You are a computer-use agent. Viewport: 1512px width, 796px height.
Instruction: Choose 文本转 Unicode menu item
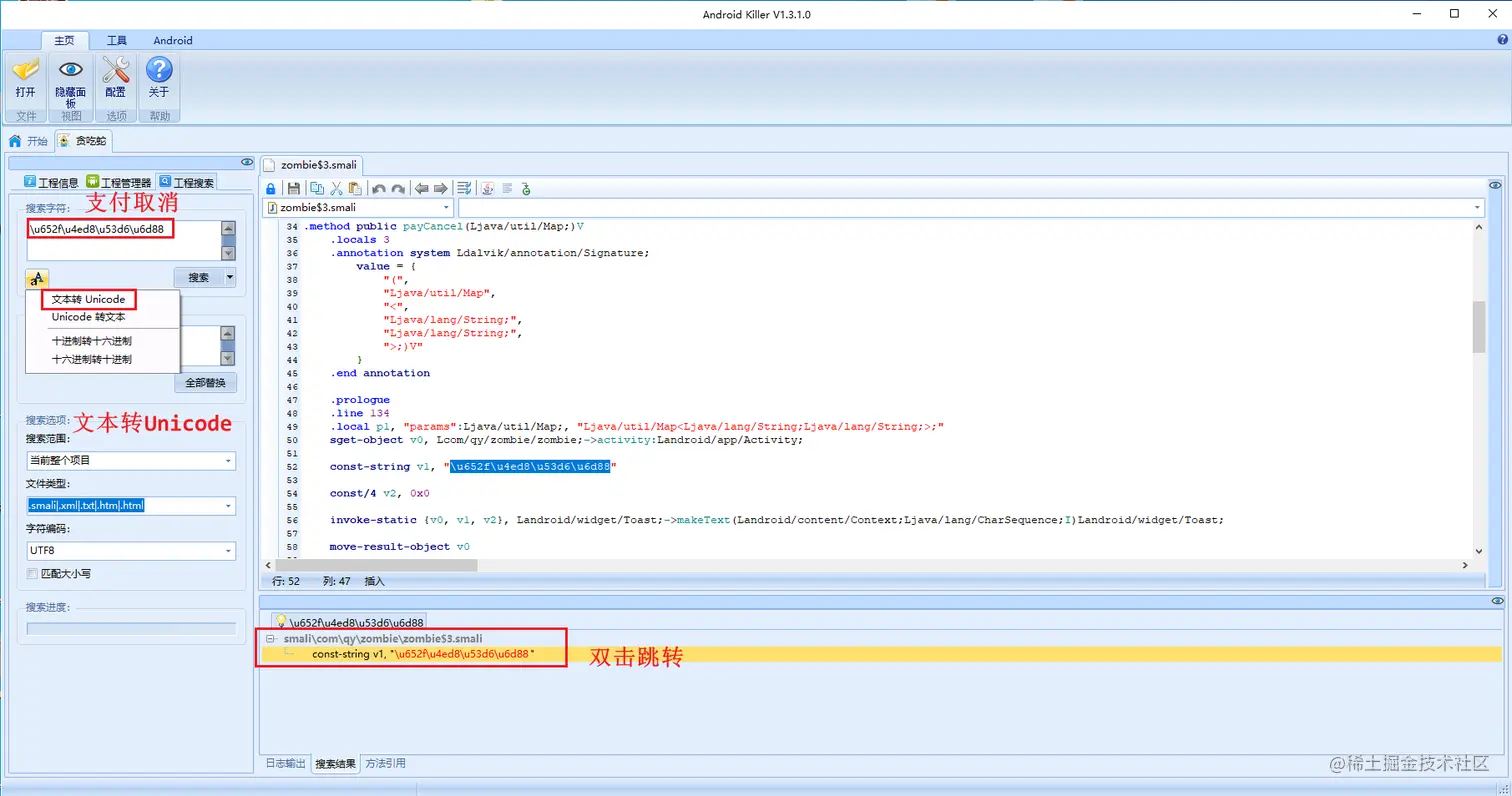click(x=88, y=300)
